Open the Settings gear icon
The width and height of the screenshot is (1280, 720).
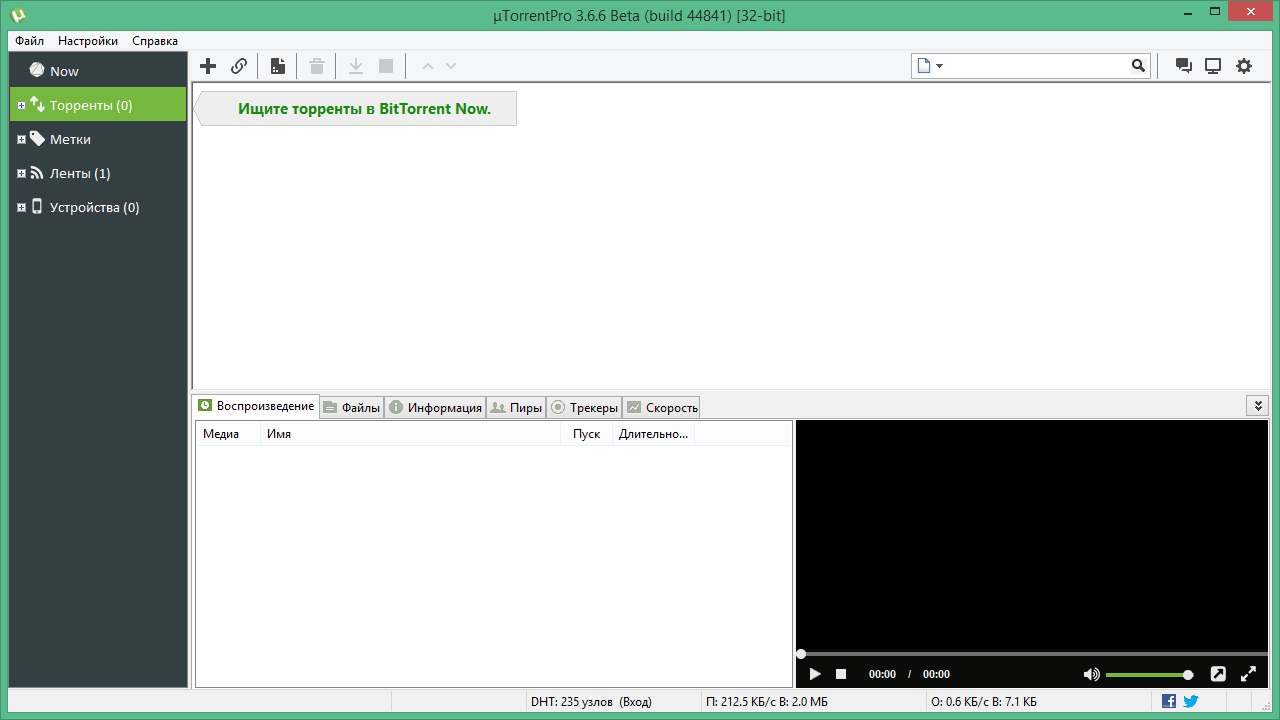(x=1244, y=65)
